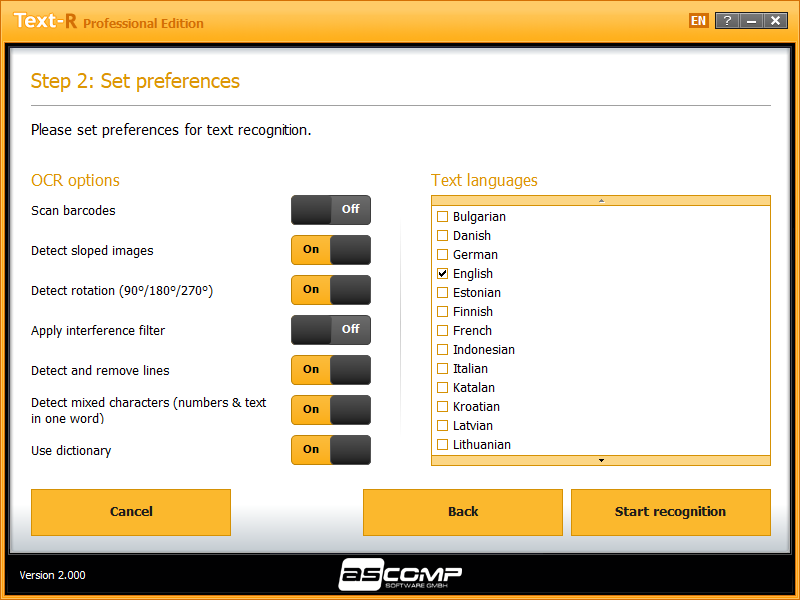
Task: Close the Text-R window
Action: coord(776,20)
